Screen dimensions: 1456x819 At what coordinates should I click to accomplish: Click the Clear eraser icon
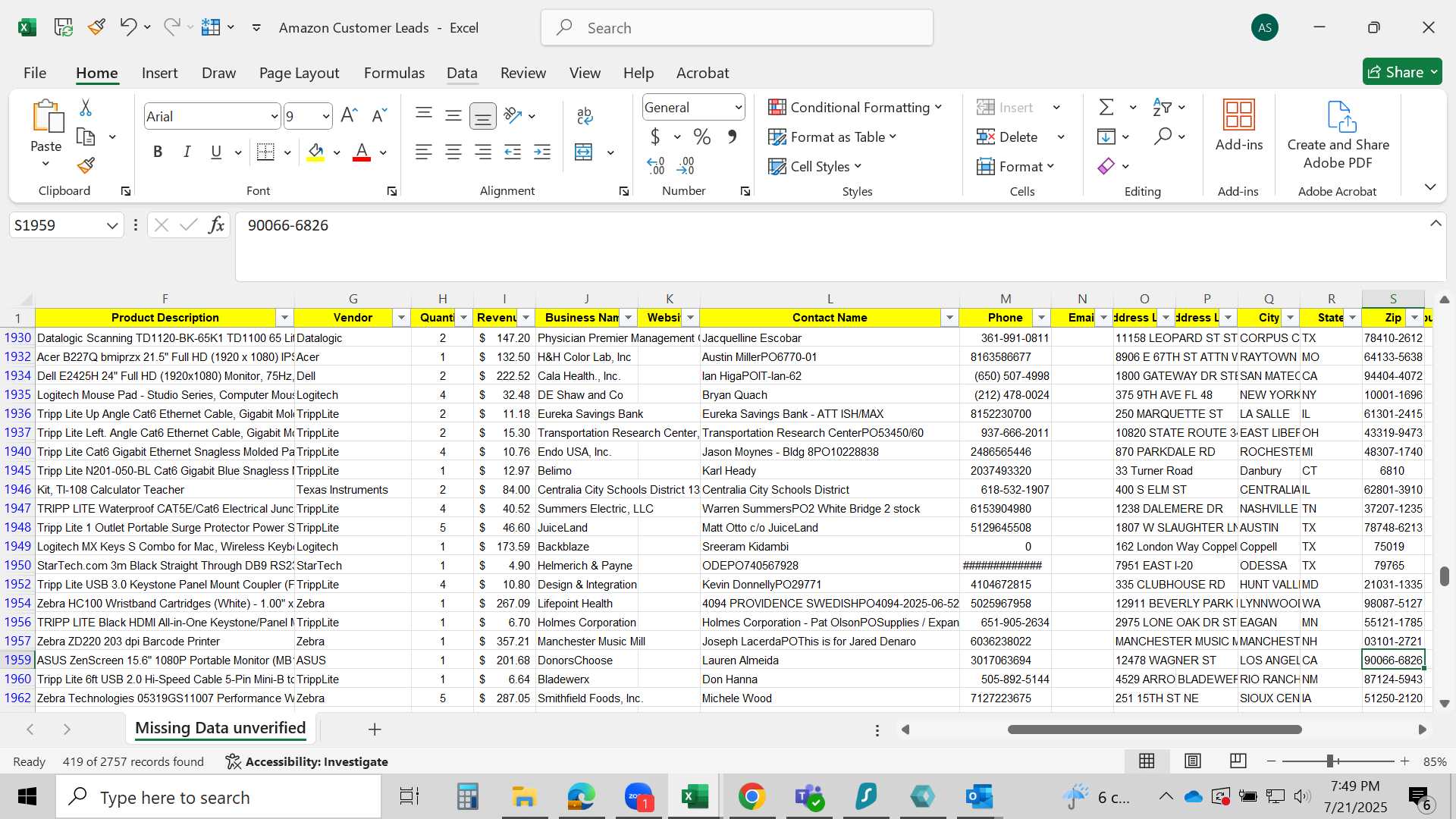[1106, 165]
